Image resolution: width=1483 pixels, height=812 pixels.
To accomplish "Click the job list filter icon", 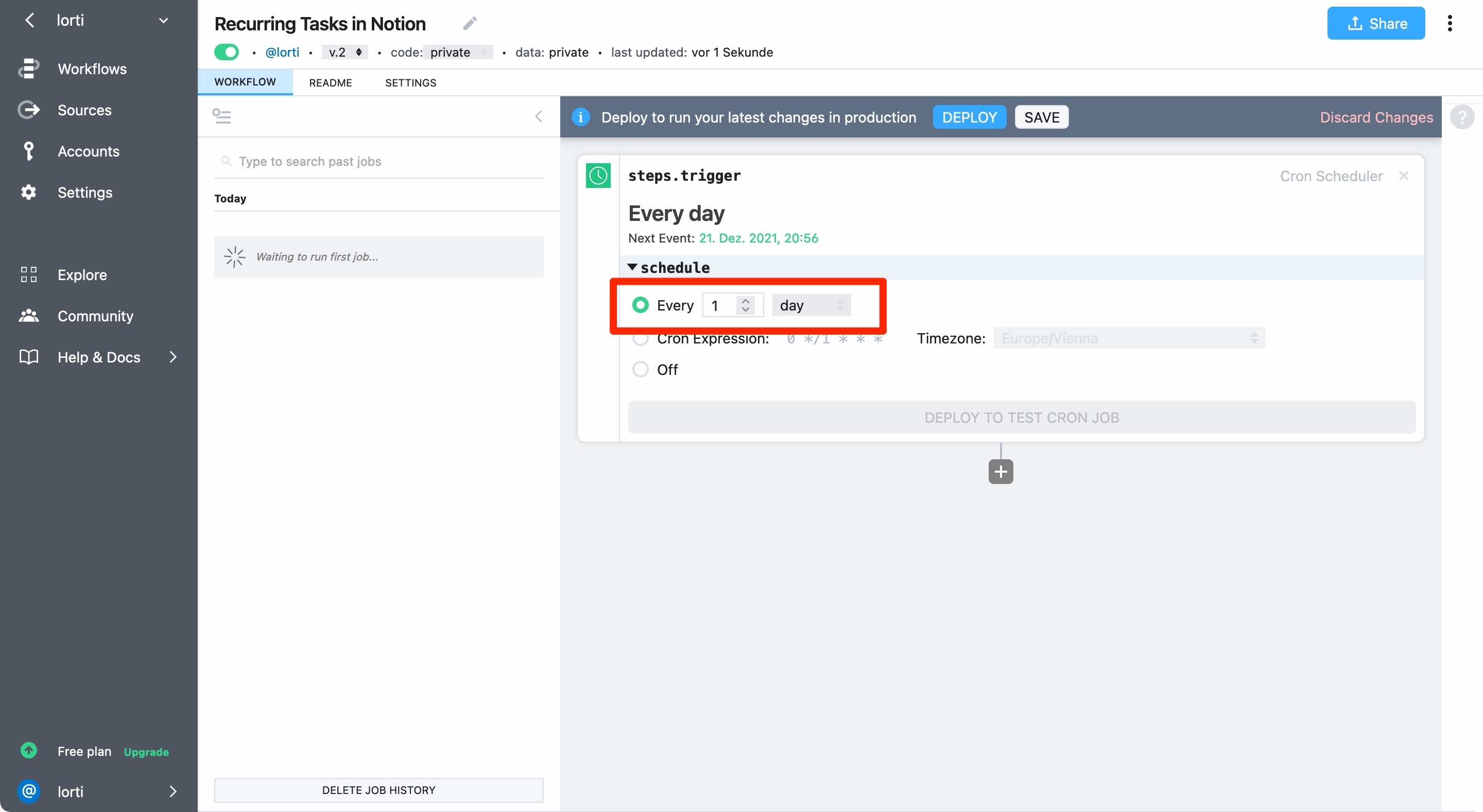I will pos(221,116).
